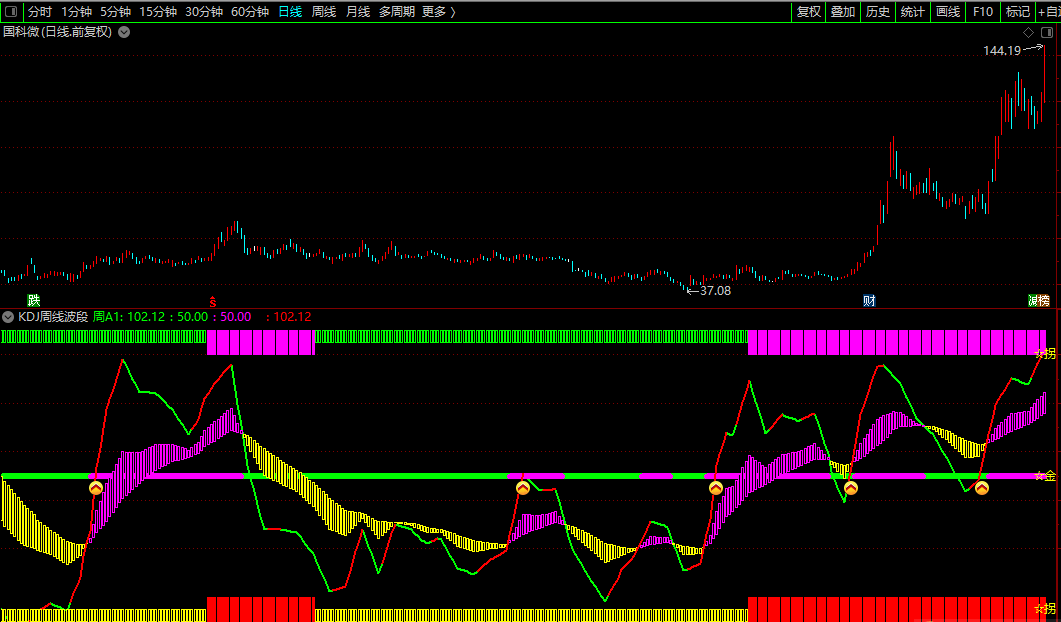Screen dimensions: 1061x622
Task: Expand the KDJ周线波段 indicator dropdown
Action: click(x=8, y=317)
